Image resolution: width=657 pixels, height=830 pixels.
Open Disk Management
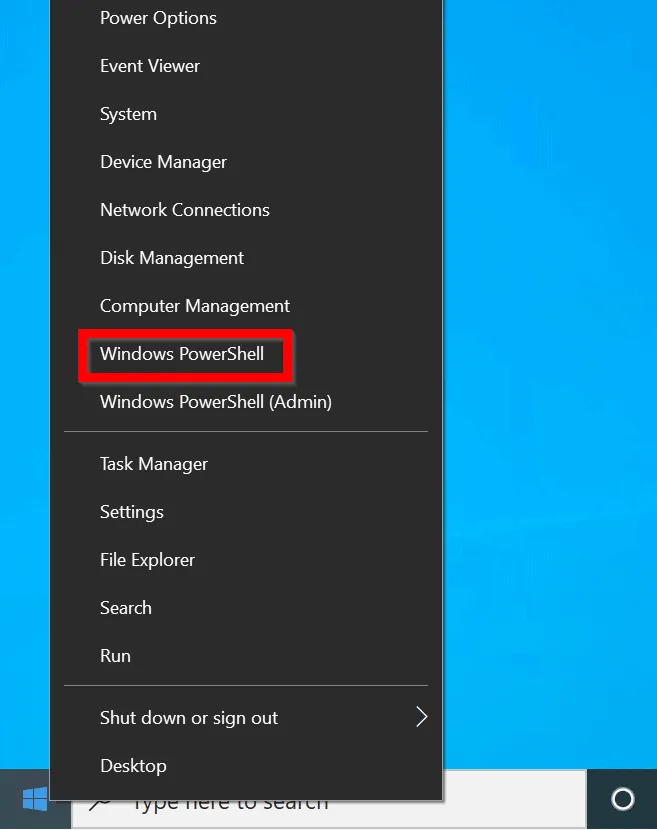tap(172, 258)
